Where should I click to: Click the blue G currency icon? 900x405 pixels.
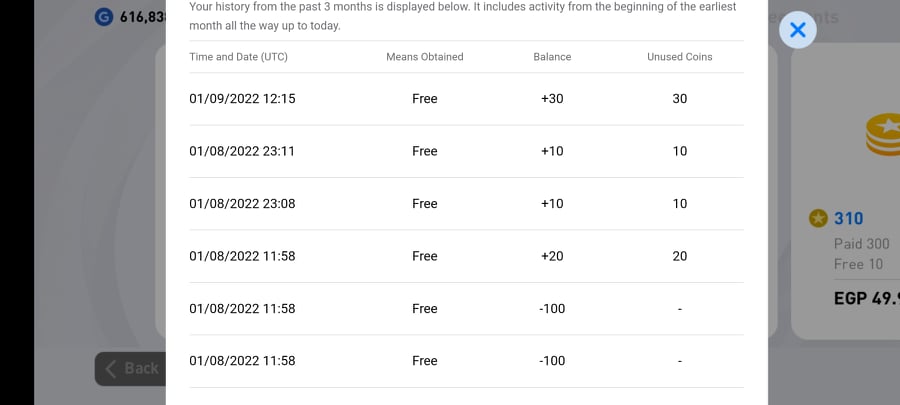(x=103, y=17)
